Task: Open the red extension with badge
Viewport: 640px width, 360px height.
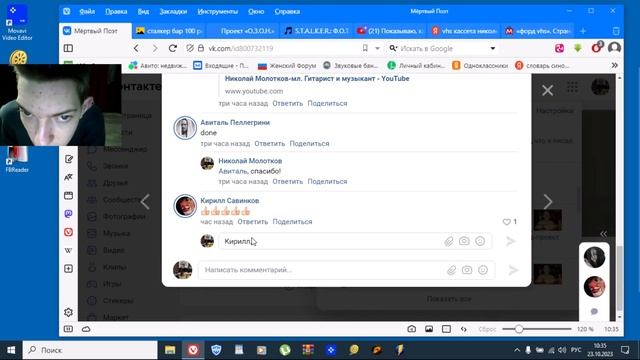Action: click(596, 47)
